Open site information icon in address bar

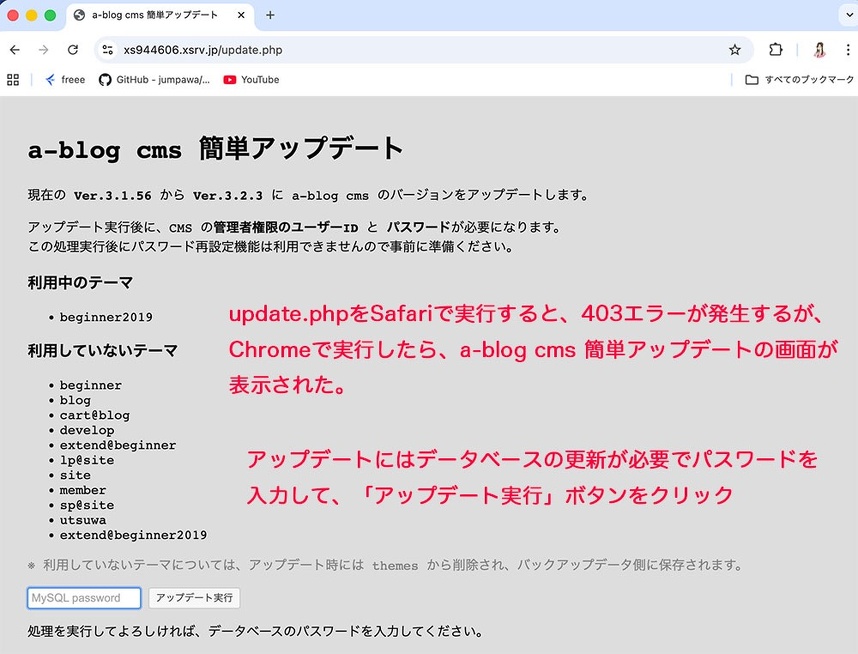pos(108,50)
